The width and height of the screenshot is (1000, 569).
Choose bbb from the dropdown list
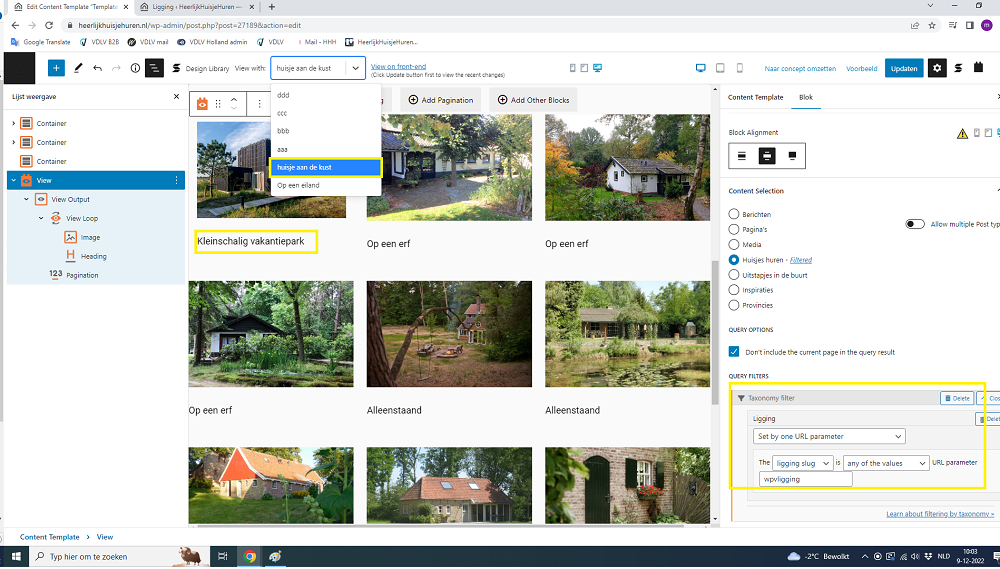coord(325,131)
